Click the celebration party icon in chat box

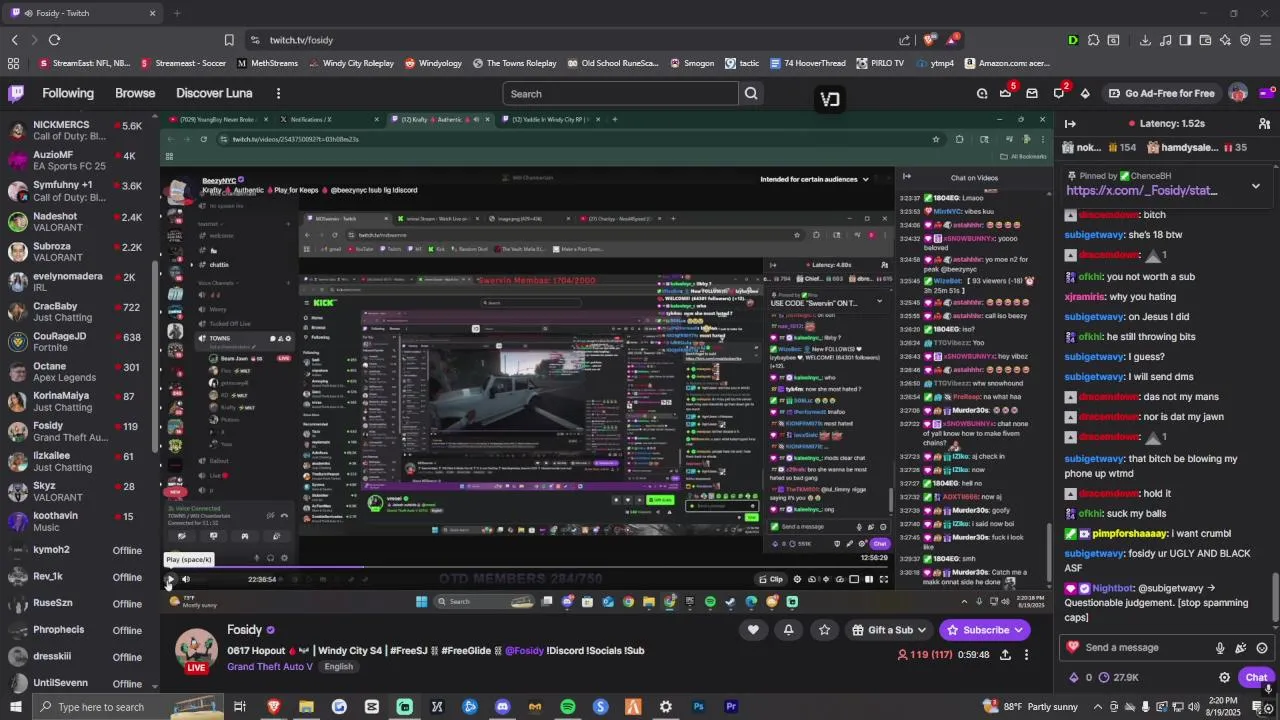tap(1241, 648)
